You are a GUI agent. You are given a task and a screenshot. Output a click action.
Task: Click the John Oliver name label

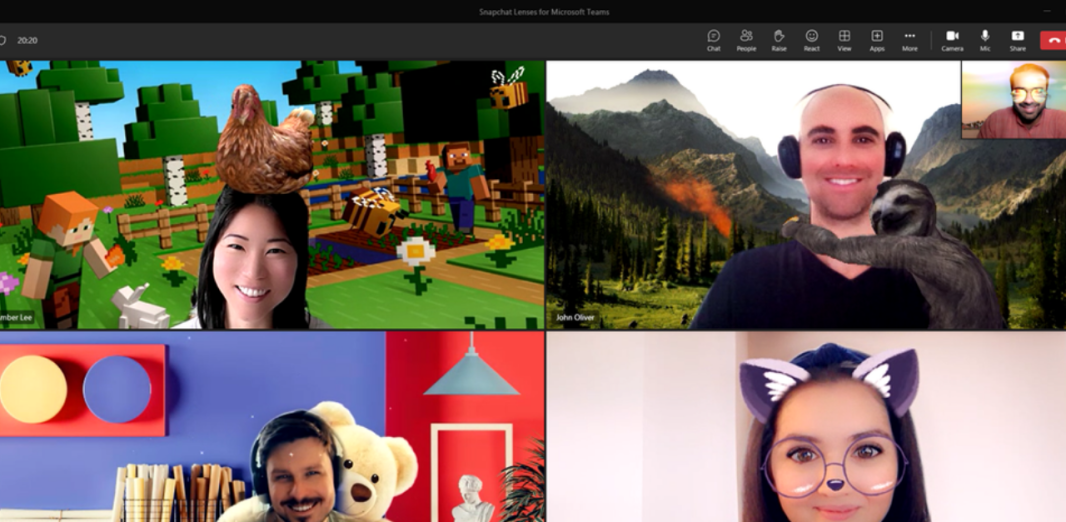[575, 317]
